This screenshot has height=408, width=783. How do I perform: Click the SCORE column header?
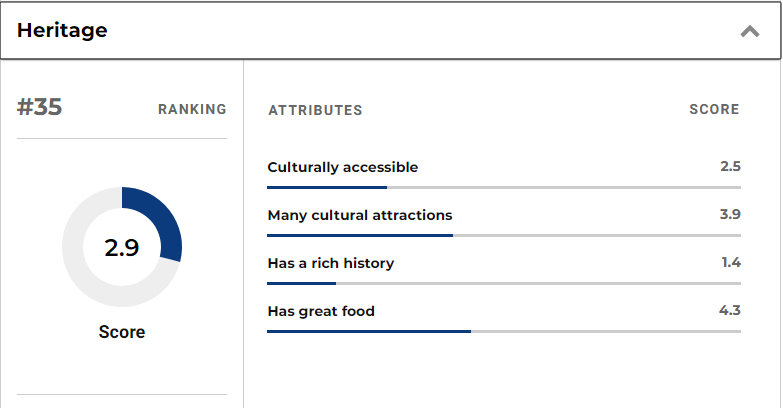[714, 109]
